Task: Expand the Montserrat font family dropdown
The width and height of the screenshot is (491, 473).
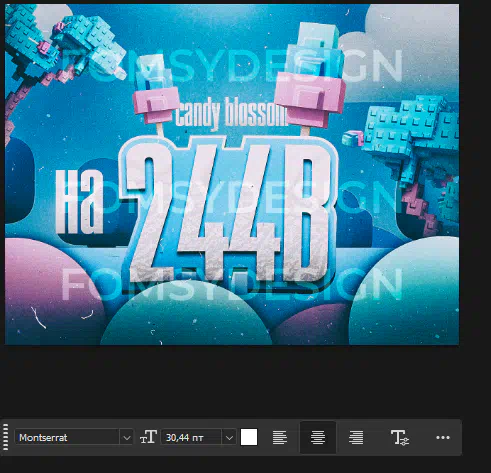Action: click(127, 437)
